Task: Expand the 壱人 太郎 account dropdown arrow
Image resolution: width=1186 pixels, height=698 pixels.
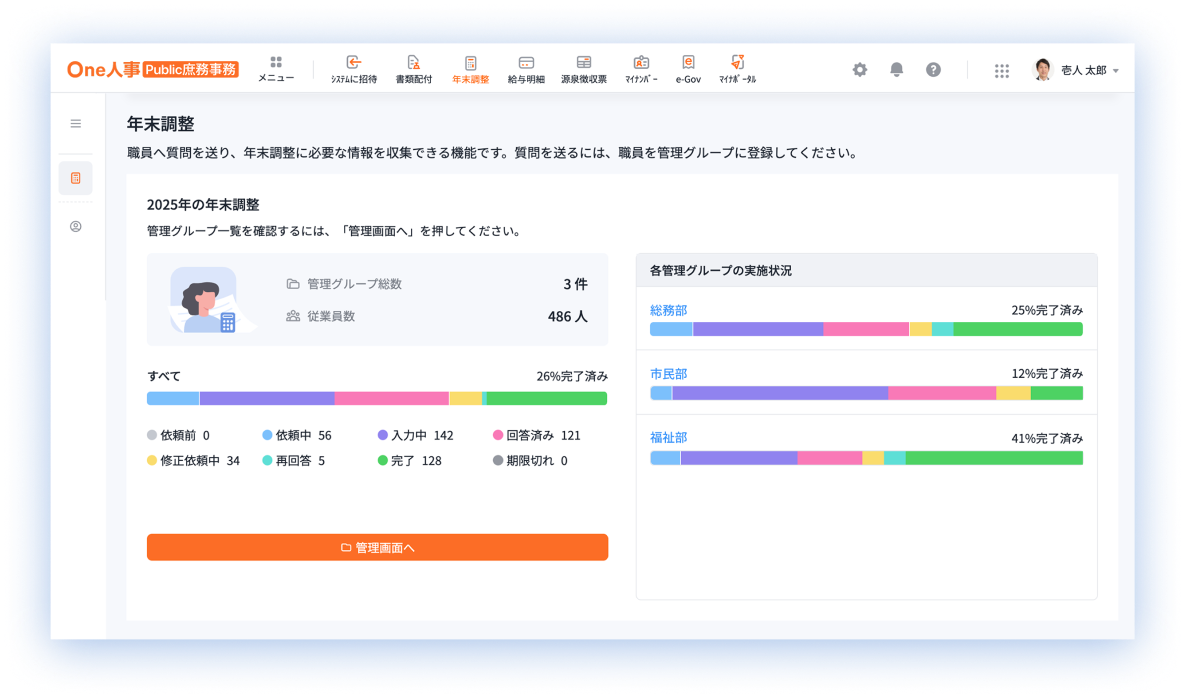Action: point(1116,70)
